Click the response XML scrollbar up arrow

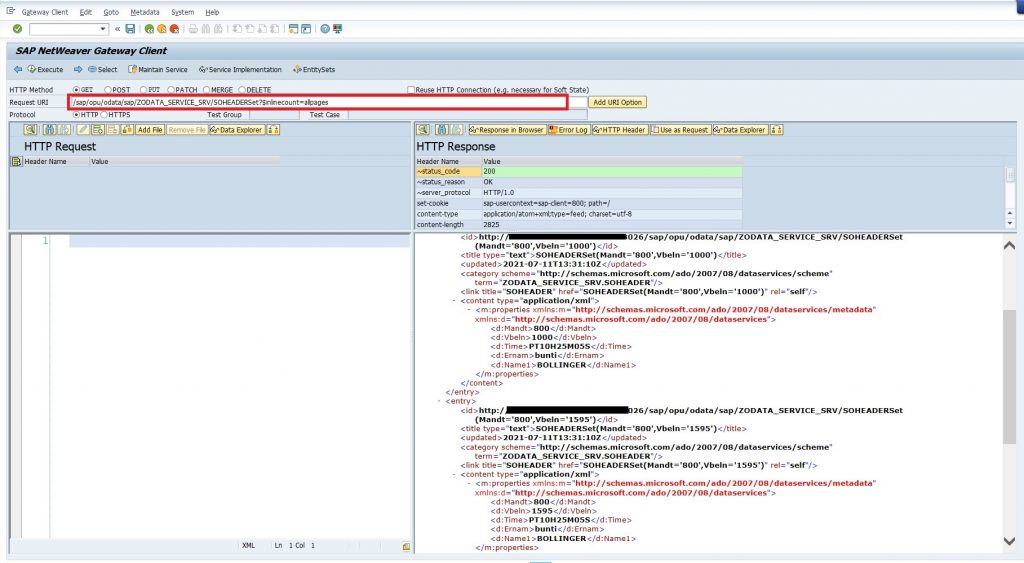pos(1009,245)
